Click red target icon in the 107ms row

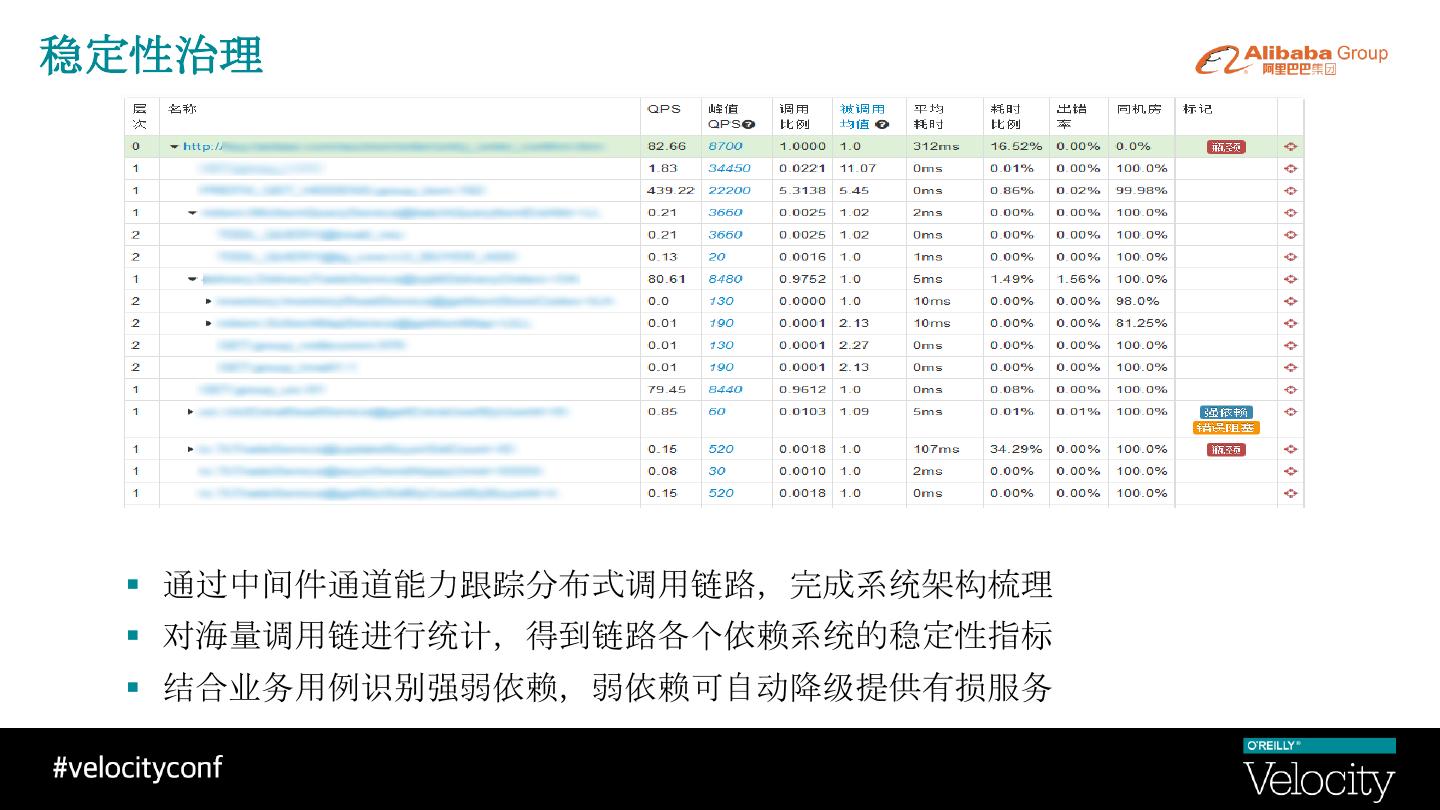[1291, 450]
